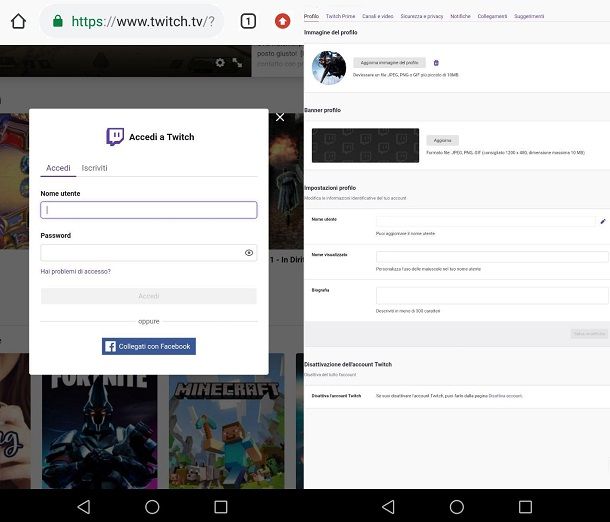The height and width of the screenshot is (522, 610).
Task: Toggle fullscreen on the video player
Action: pos(237,63)
